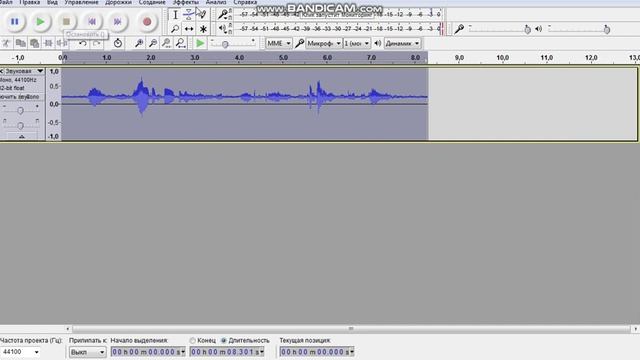Viewport: 640px width, 360px height.
Task: Open the Анализ menu
Action: coord(216,2)
